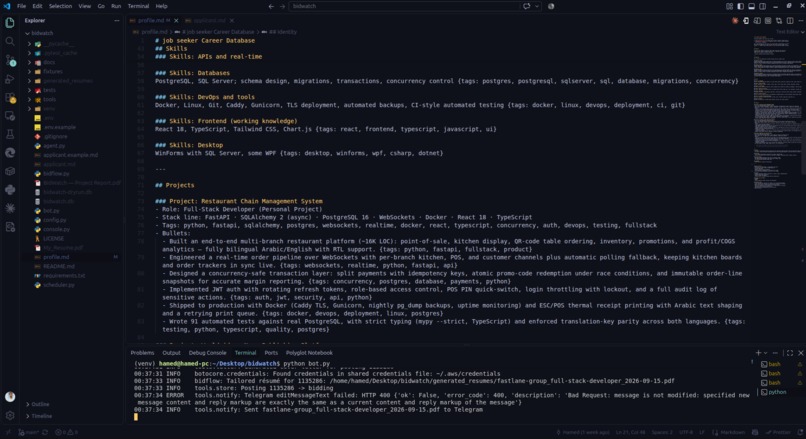
Task: Open Explorer views and more actions menu
Action: [117, 21]
